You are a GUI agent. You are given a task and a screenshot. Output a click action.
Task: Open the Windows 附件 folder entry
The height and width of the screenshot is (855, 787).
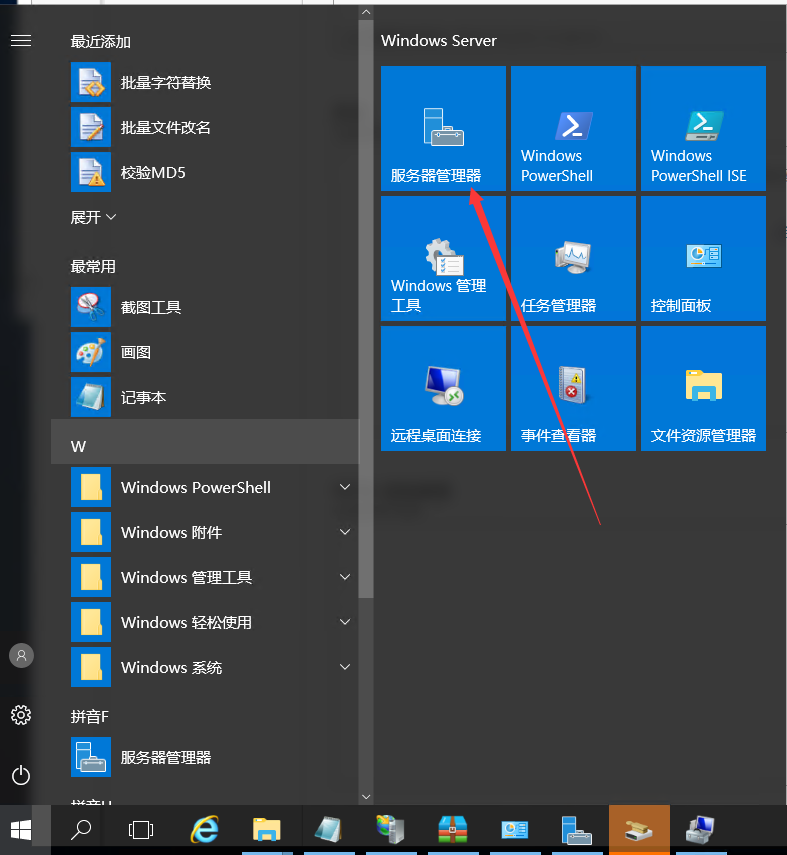[x=205, y=532]
